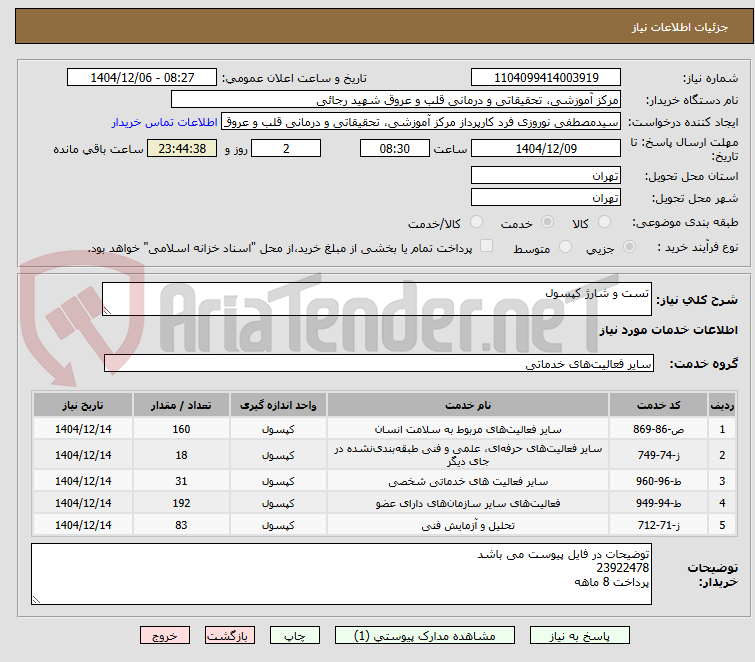755x662 pixels.
Task: Select the کالا radio button
Action: pyautogui.click(x=604, y=222)
